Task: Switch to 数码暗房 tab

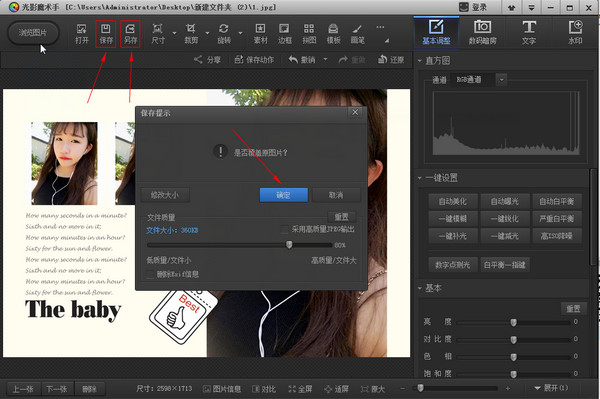Action: (x=483, y=33)
